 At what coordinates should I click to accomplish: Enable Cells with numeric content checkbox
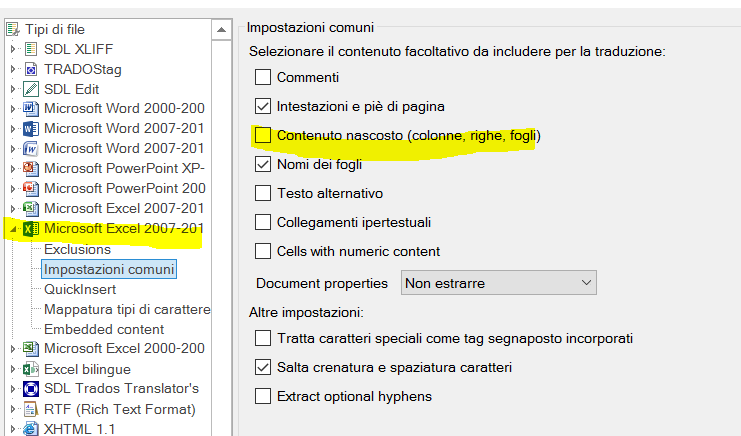click(x=263, y=251)
